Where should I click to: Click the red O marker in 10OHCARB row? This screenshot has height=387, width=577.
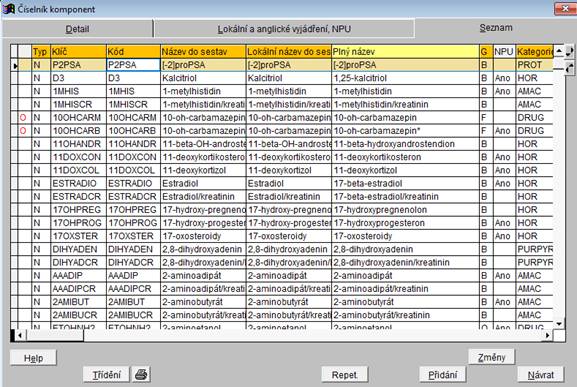click(x=23, y=131)
